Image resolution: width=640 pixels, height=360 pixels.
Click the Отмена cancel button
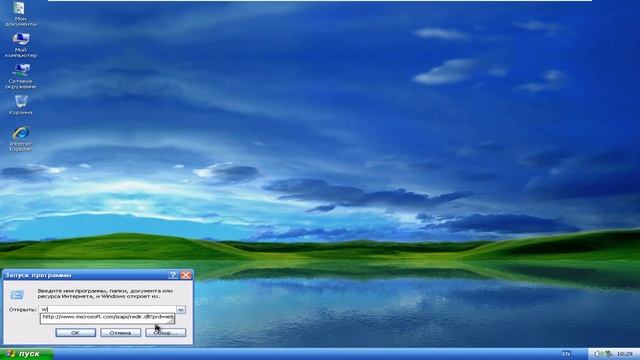click(x=120, y=333)
